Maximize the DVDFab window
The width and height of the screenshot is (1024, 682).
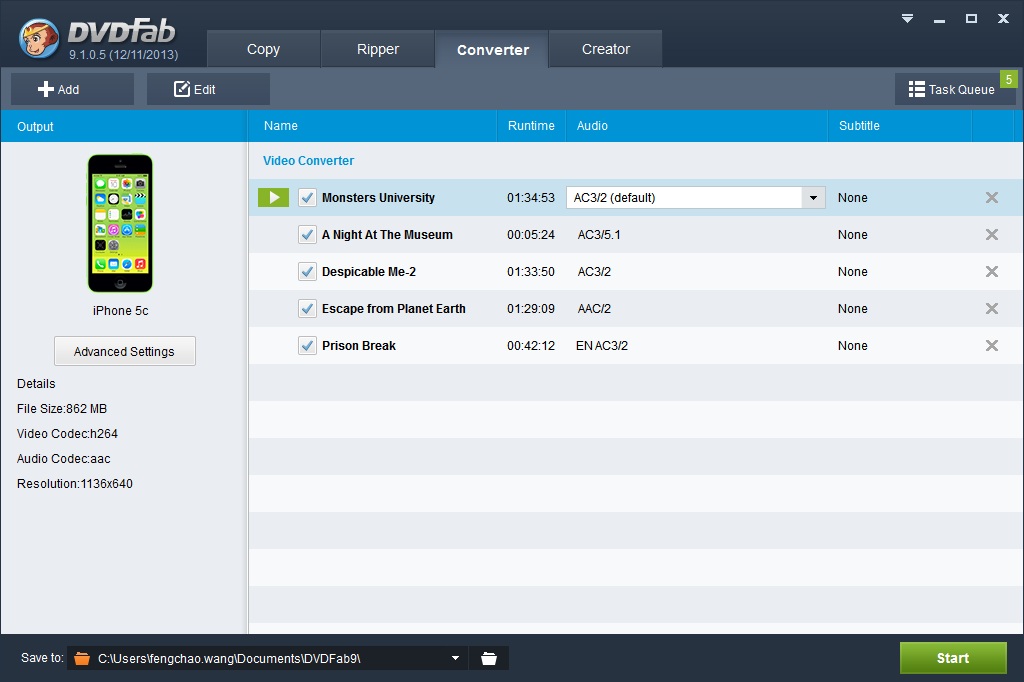971,18
